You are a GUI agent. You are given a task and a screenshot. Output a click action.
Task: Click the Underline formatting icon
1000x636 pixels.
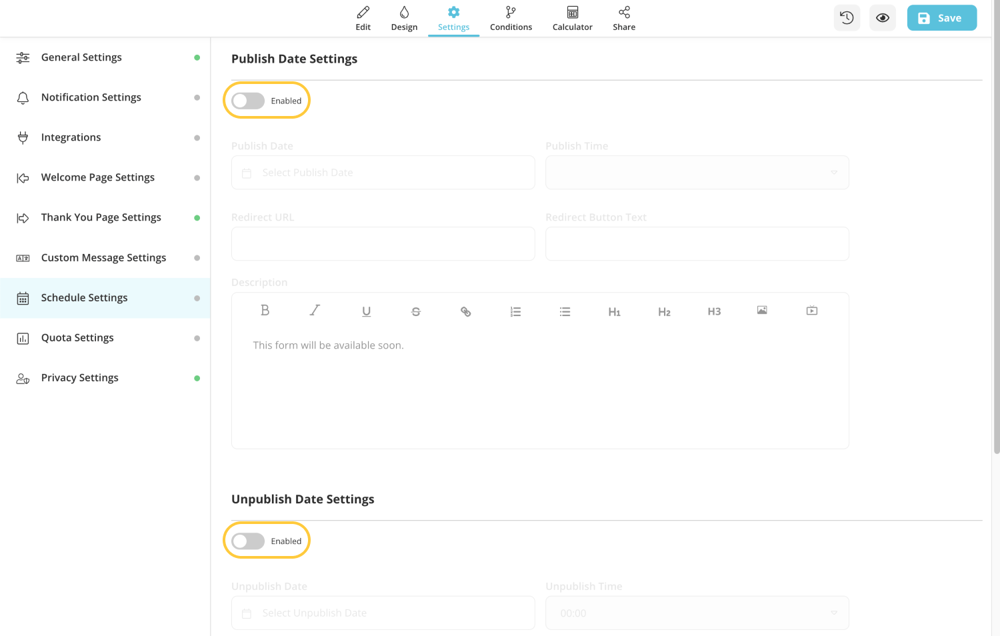(x=366, y=311)
